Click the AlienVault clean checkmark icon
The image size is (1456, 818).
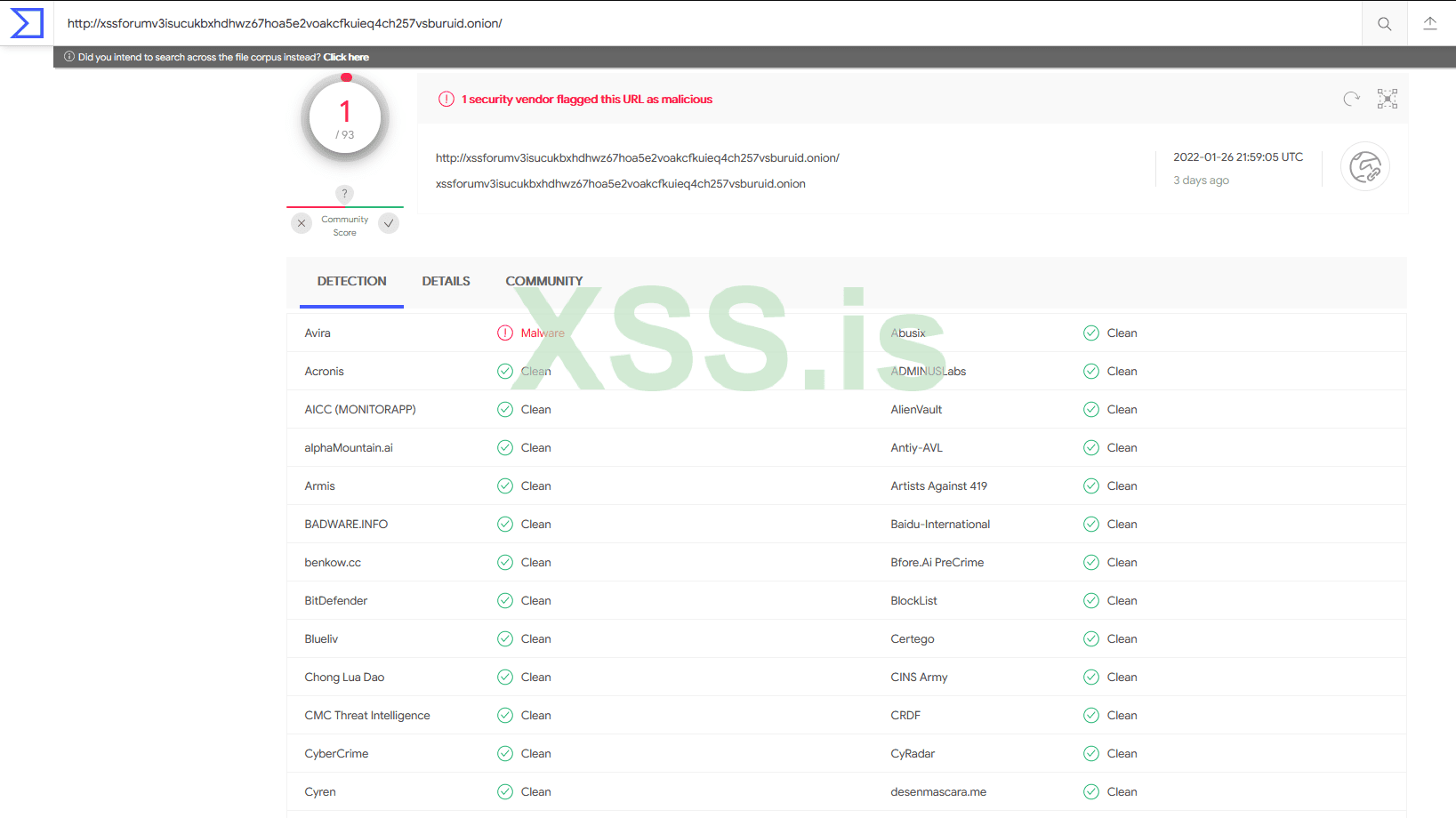pyautogui.click(x=1091, y=410)
